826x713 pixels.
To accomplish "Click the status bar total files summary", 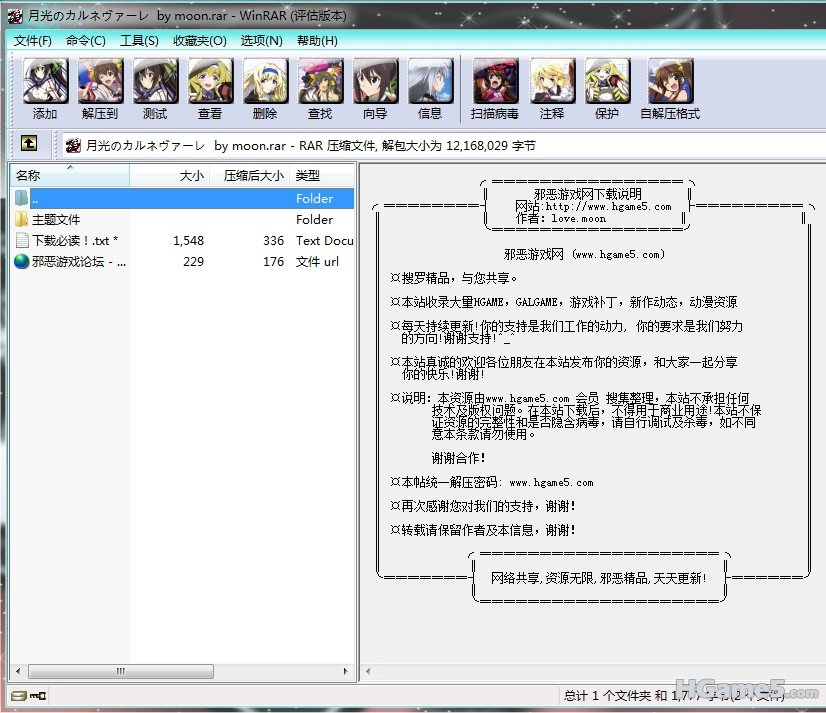I will click(x=673, y=696).
